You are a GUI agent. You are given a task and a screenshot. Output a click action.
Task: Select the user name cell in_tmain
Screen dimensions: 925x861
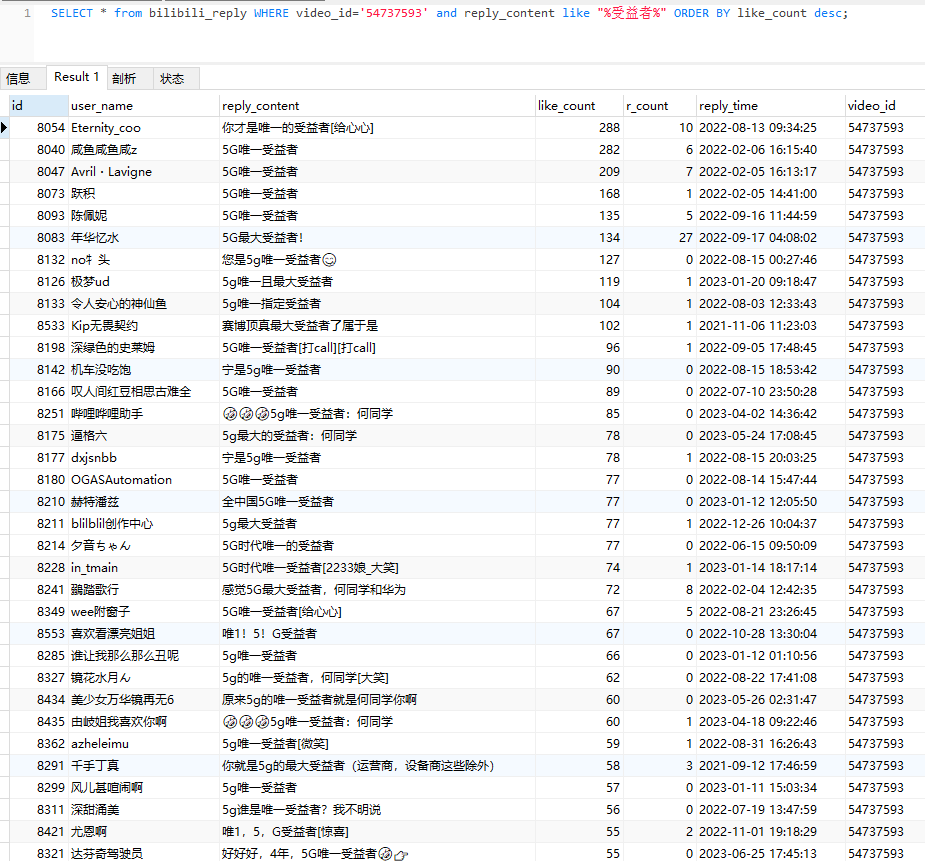pyautogui.click(x=144, y=567)
